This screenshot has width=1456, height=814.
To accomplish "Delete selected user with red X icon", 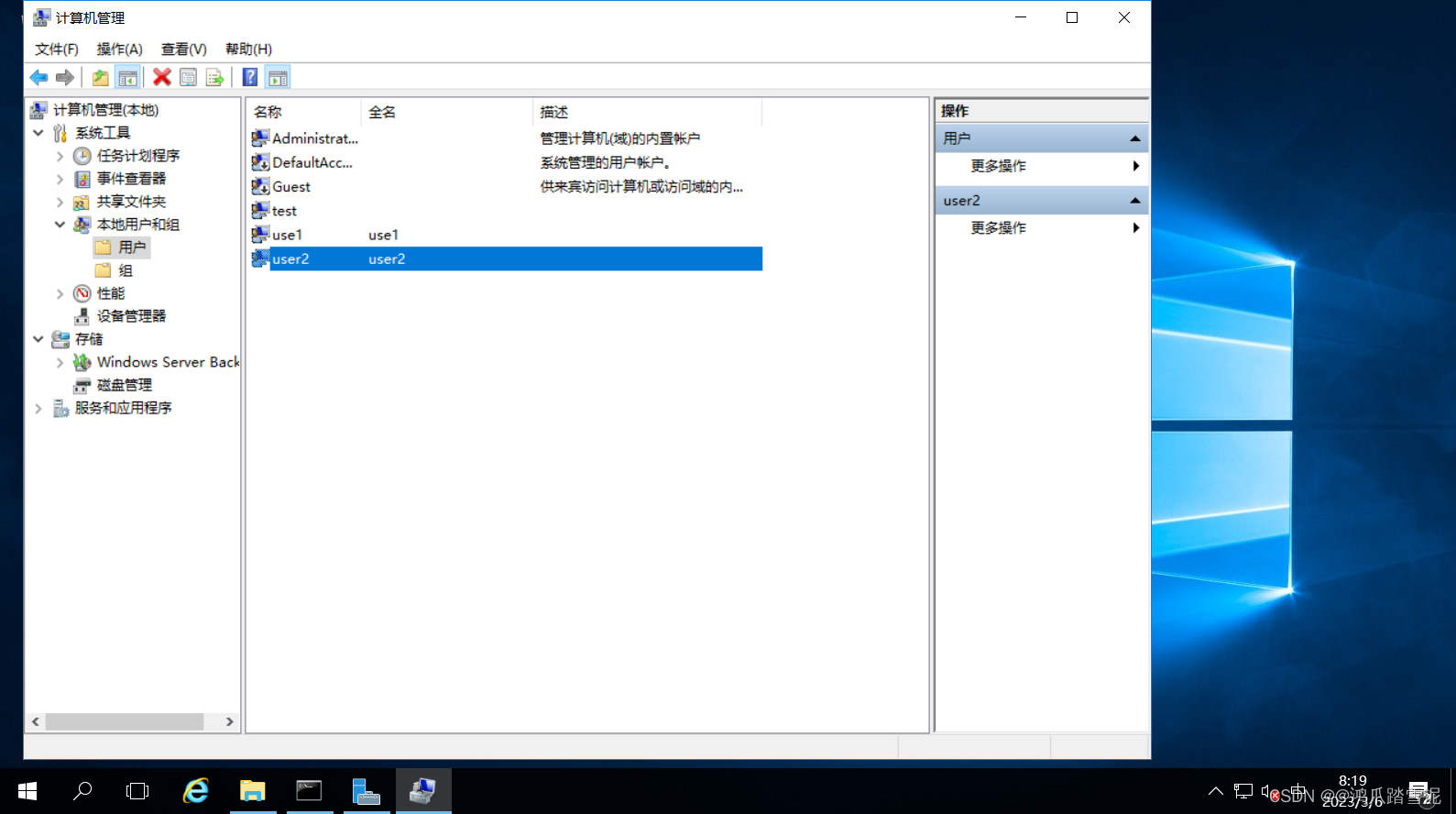I will pos(162,78).
